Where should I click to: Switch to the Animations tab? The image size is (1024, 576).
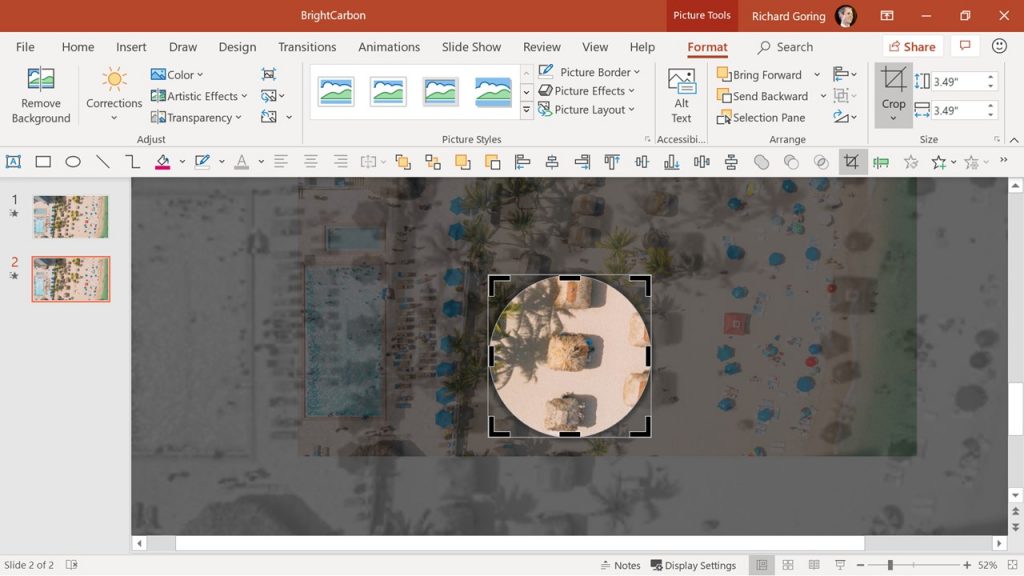[389, 46]
